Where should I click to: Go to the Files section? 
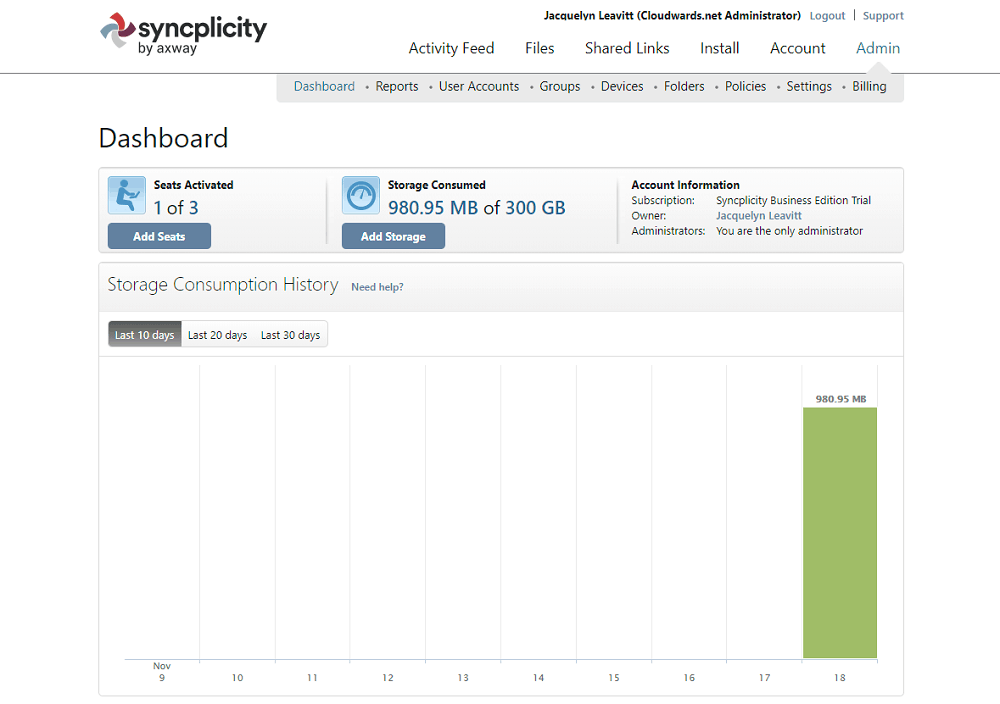tap(540, 48)
